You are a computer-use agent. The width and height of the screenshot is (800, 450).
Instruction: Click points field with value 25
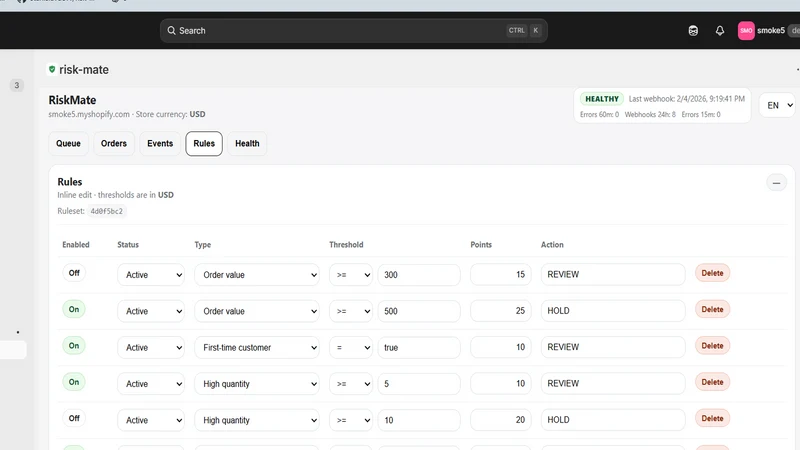tap(501, 311)
